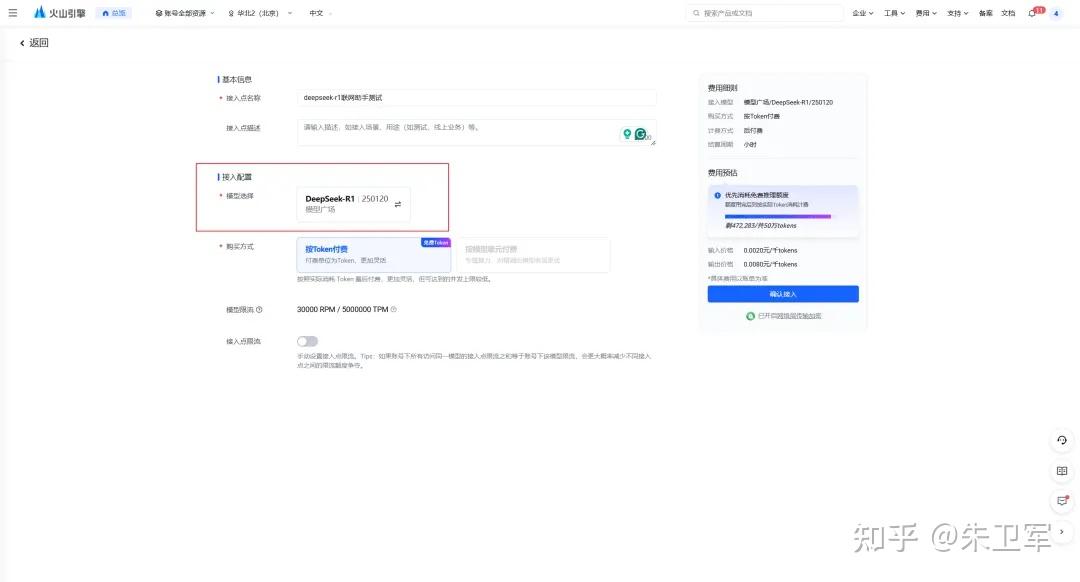
Task: Click the green shield icon under 确认接入
Action: pos(750,316)
